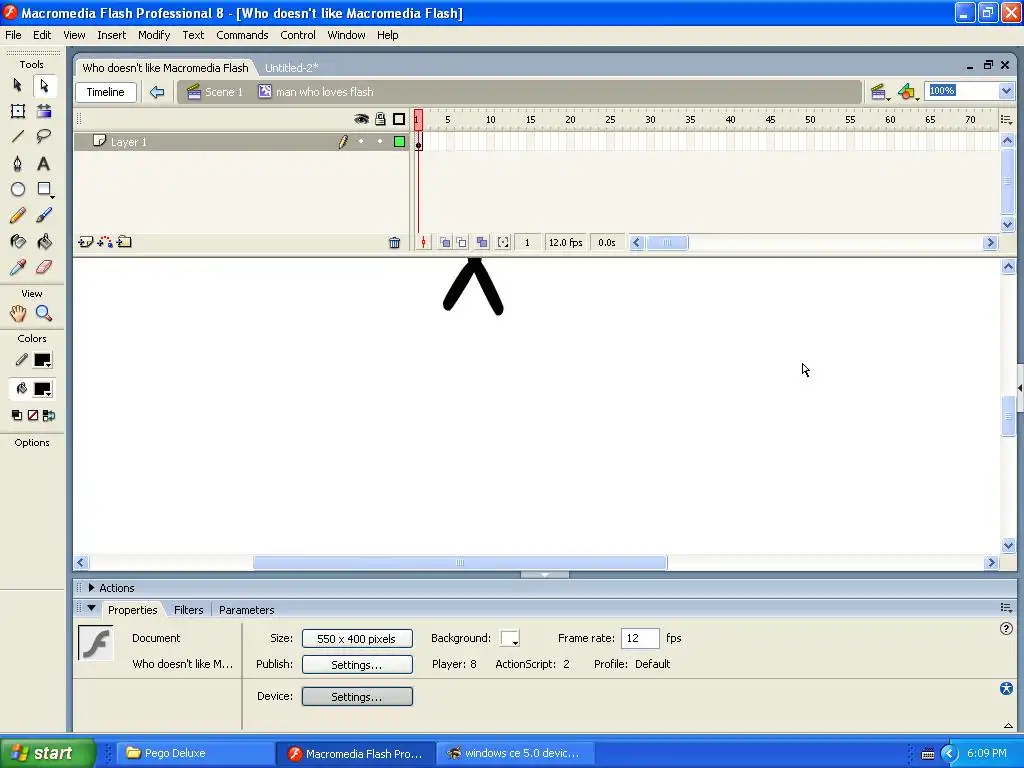Click the No Color icon

point(33,415)
